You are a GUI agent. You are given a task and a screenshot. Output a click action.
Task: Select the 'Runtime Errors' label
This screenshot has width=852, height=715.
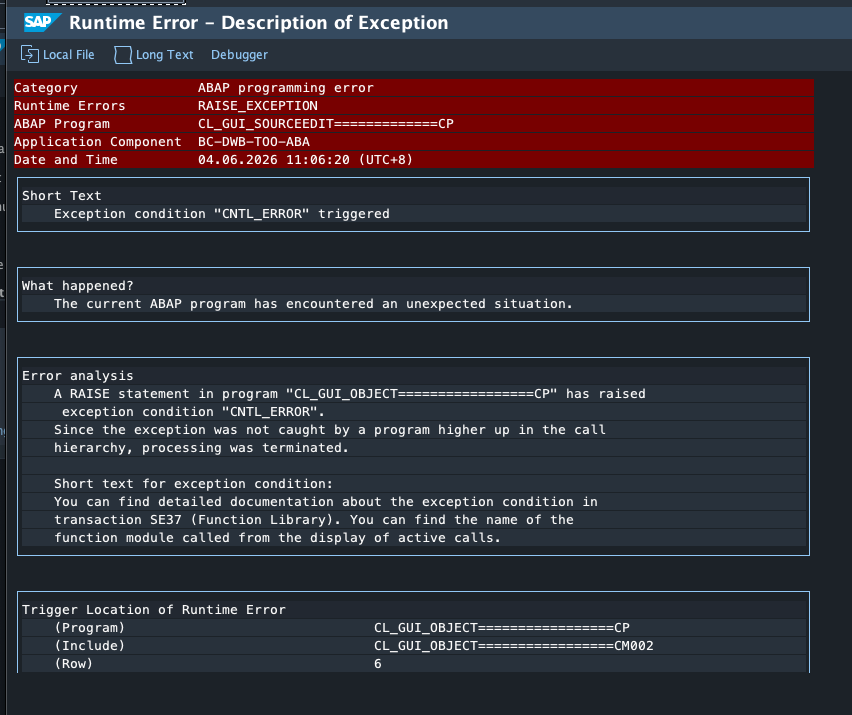point(70,106)
